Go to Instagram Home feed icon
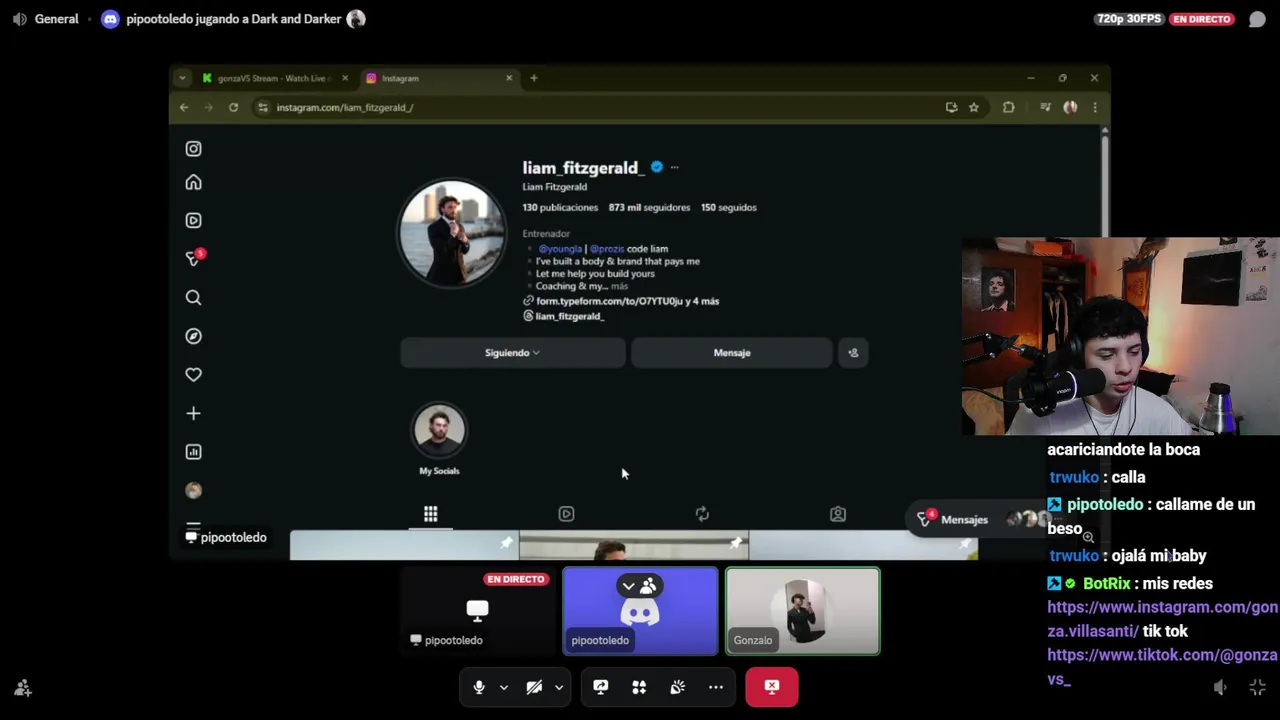Screen dimensions: 1280x720 193,182
